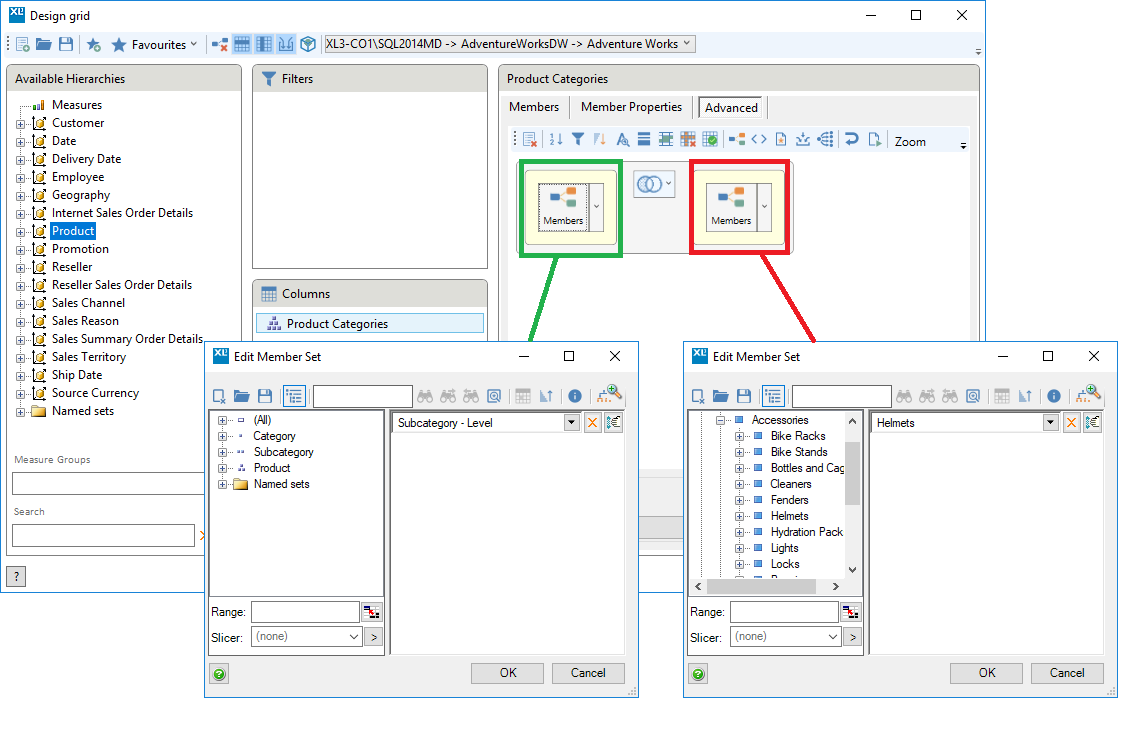Click the cube icon in the main toolbar
1140x735 pixels.
308,43
